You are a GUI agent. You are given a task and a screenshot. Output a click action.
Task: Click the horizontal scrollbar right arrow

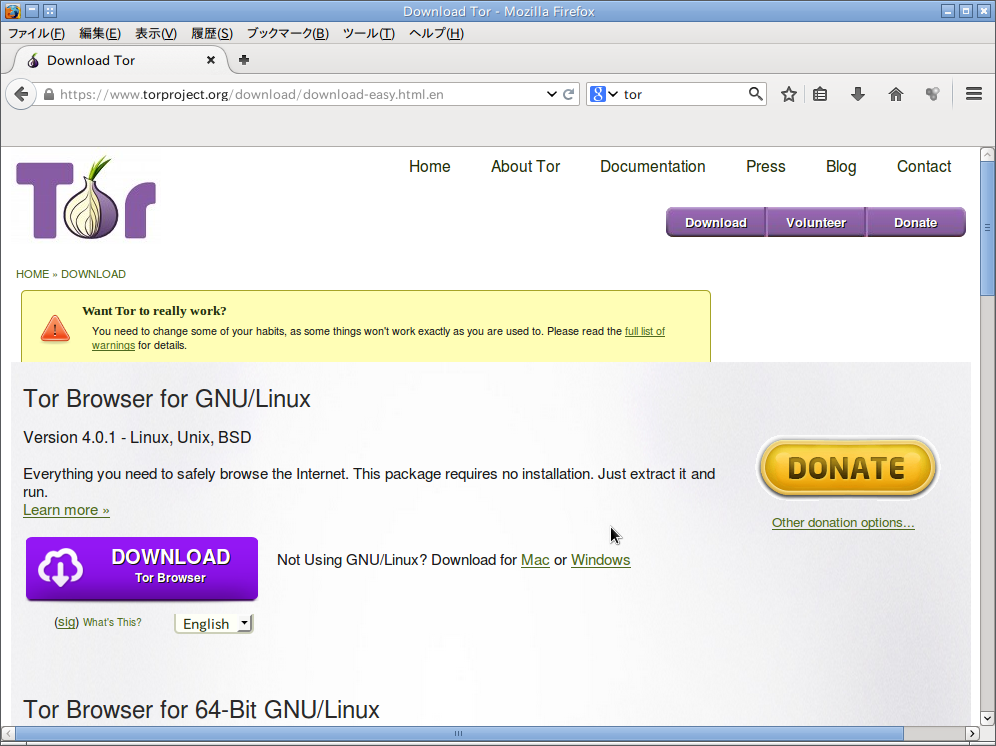972,733
